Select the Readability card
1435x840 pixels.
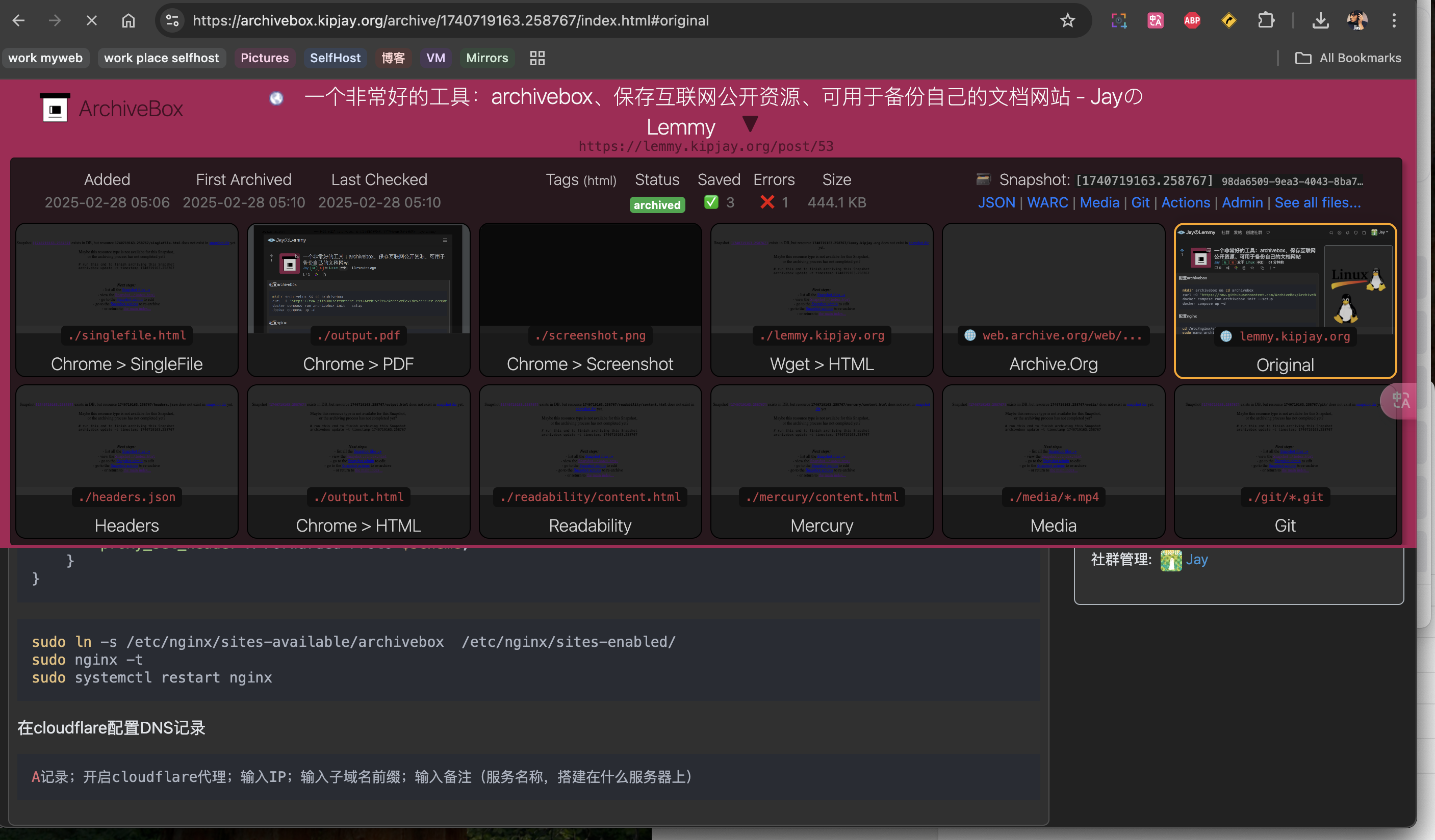point(591,462)
